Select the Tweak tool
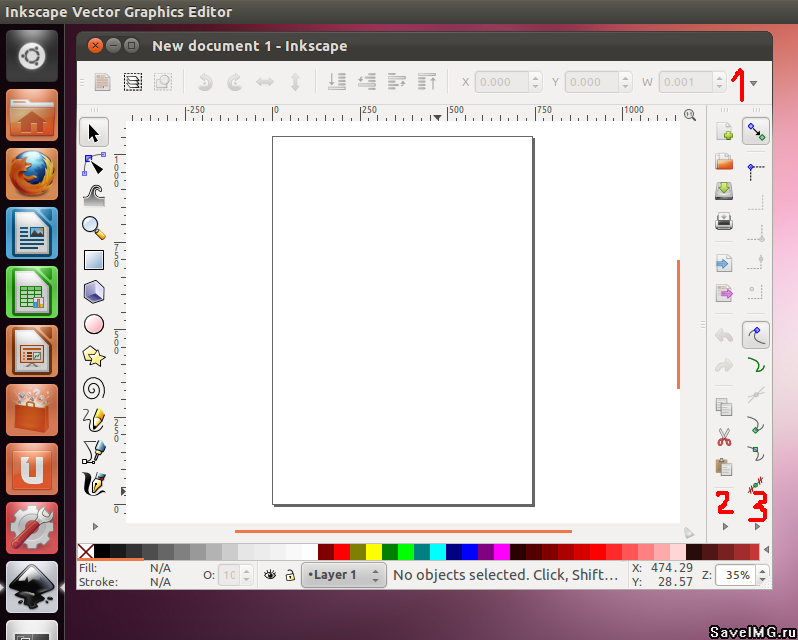The width and height of the screenshot is (798, 640). [x=94, y=195]
